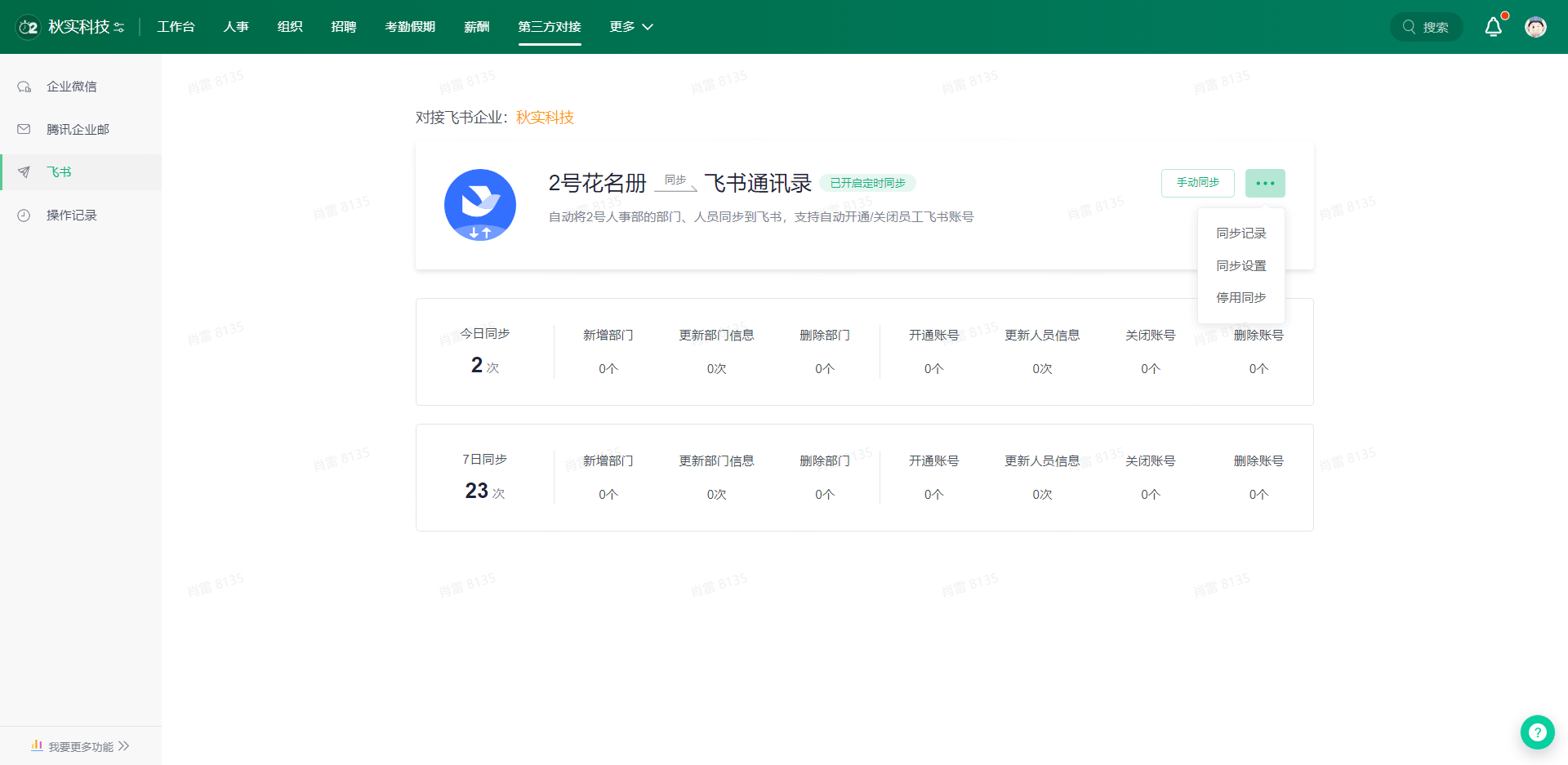Click the company switch icon beside 秋实科技
The height and width of the screenshot is (765, 1568).
coord(119,28)
